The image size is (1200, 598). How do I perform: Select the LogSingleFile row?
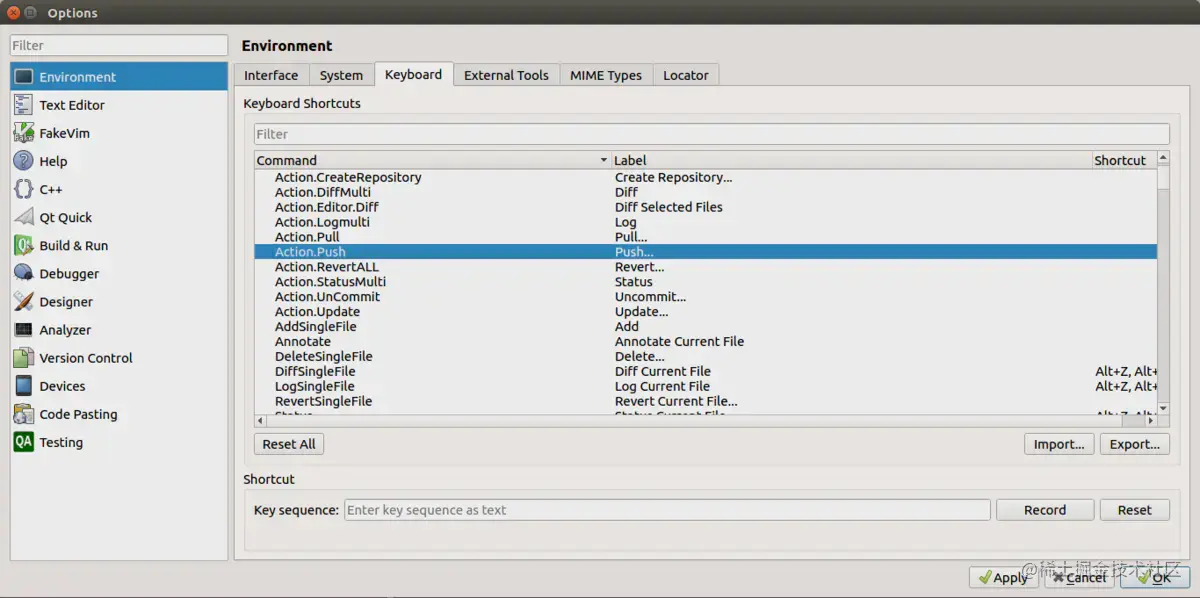tap(705, 386)
